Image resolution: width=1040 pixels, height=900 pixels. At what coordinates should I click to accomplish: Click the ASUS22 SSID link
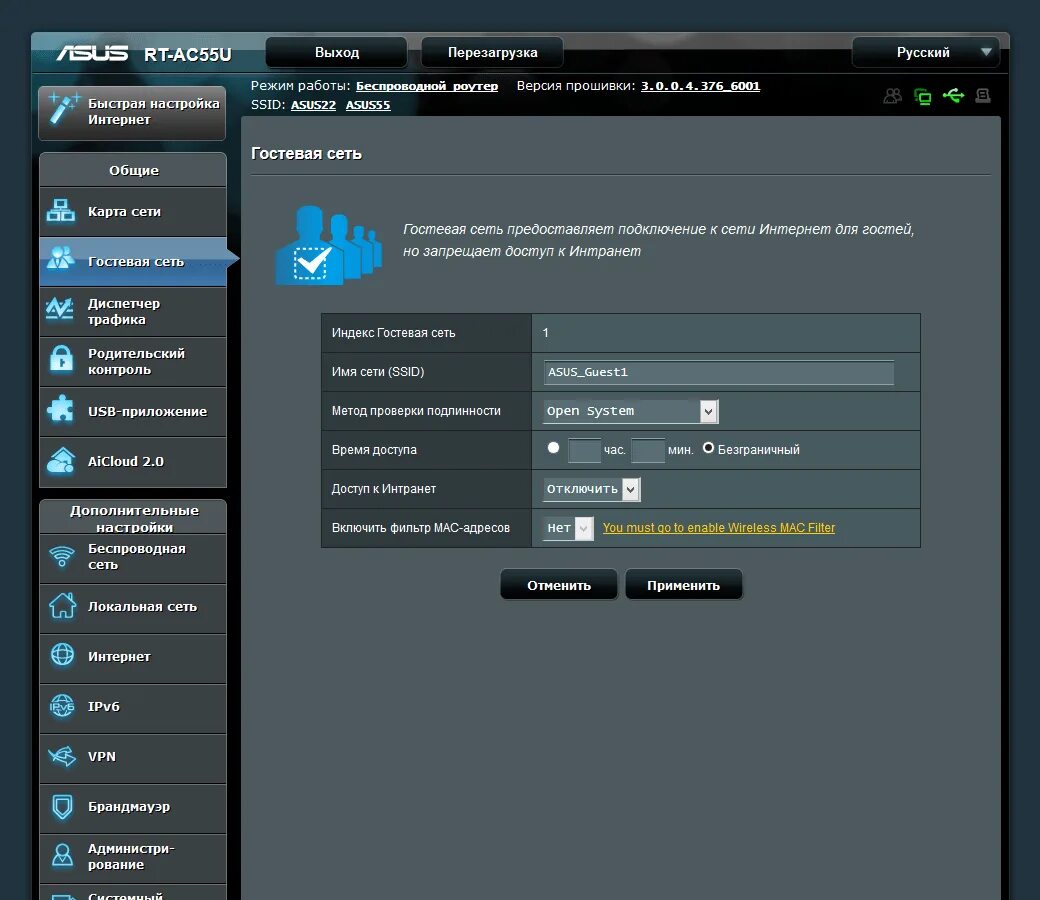[x=313, y=105]
